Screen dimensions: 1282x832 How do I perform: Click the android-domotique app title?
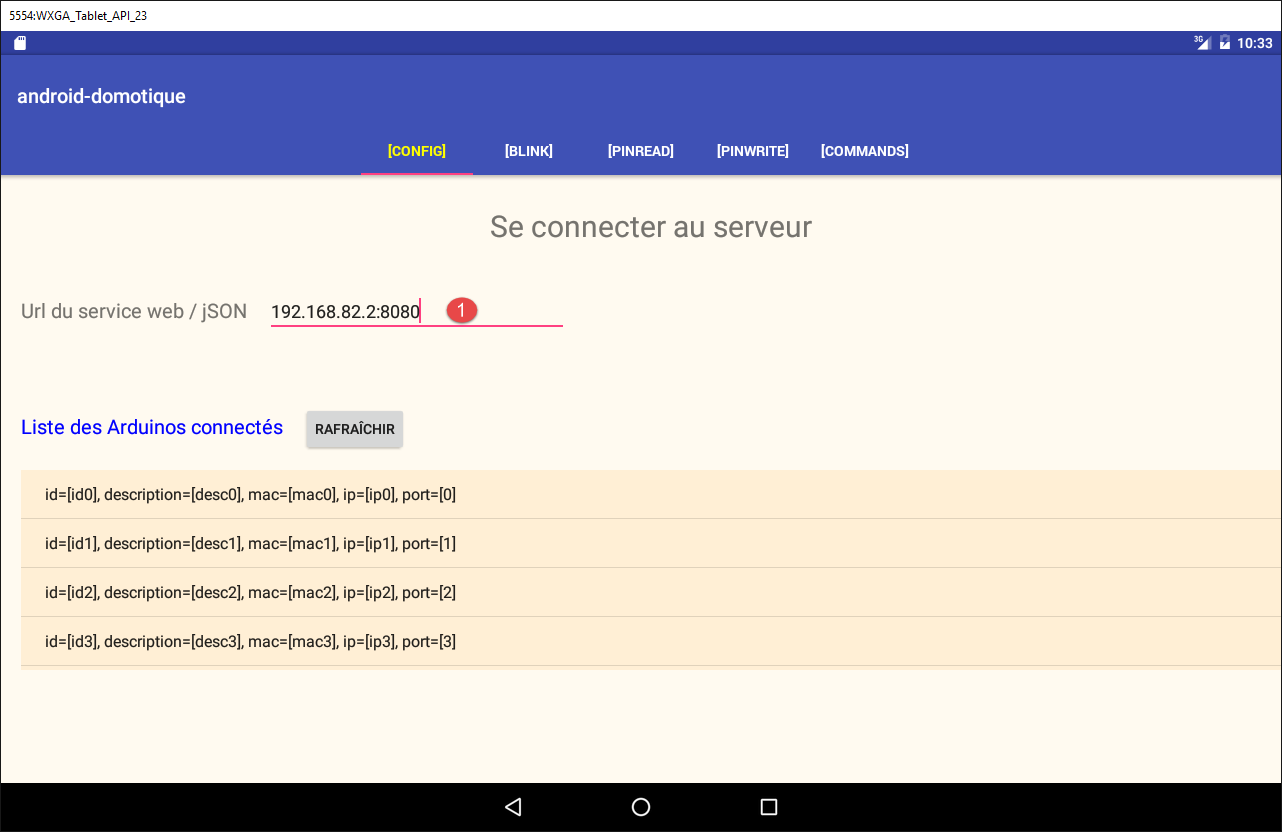102,96
